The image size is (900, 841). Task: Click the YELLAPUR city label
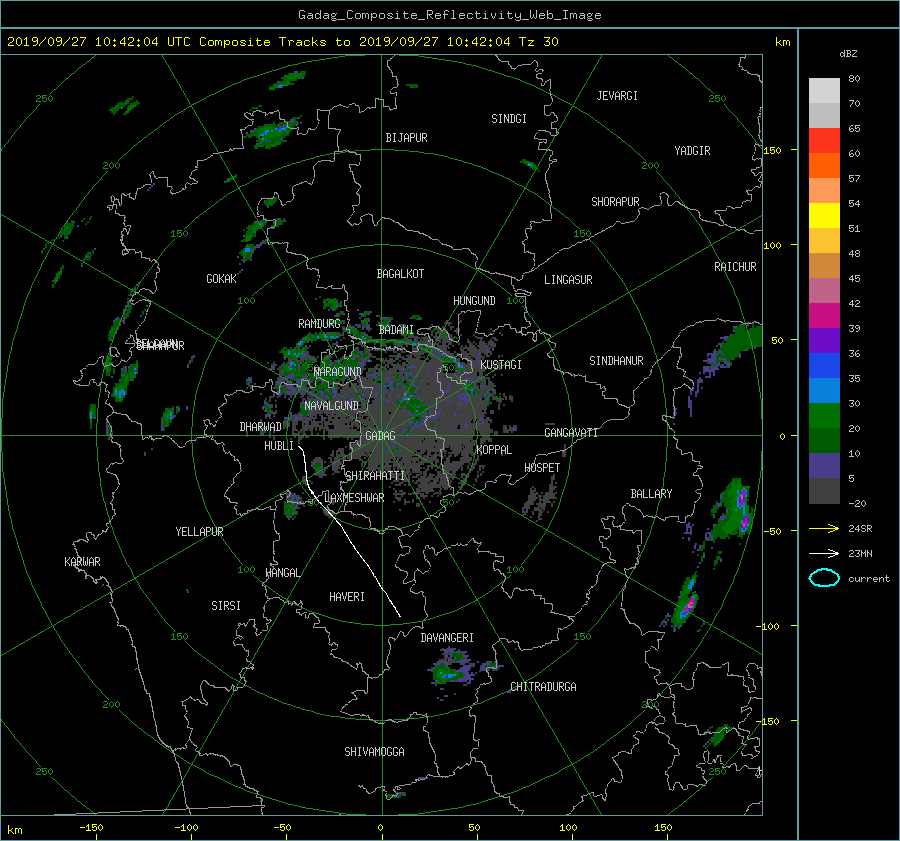199,532
